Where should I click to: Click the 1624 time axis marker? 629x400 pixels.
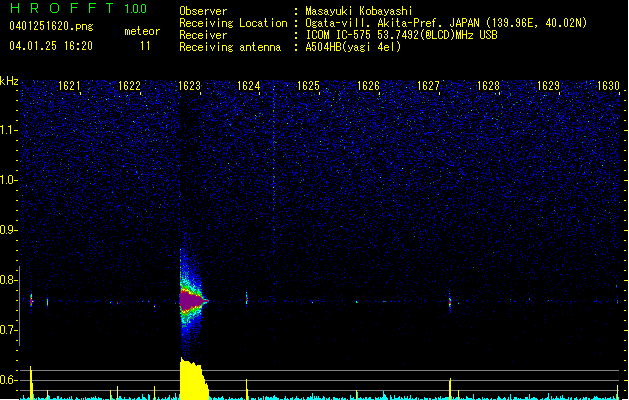click(249, 86)
